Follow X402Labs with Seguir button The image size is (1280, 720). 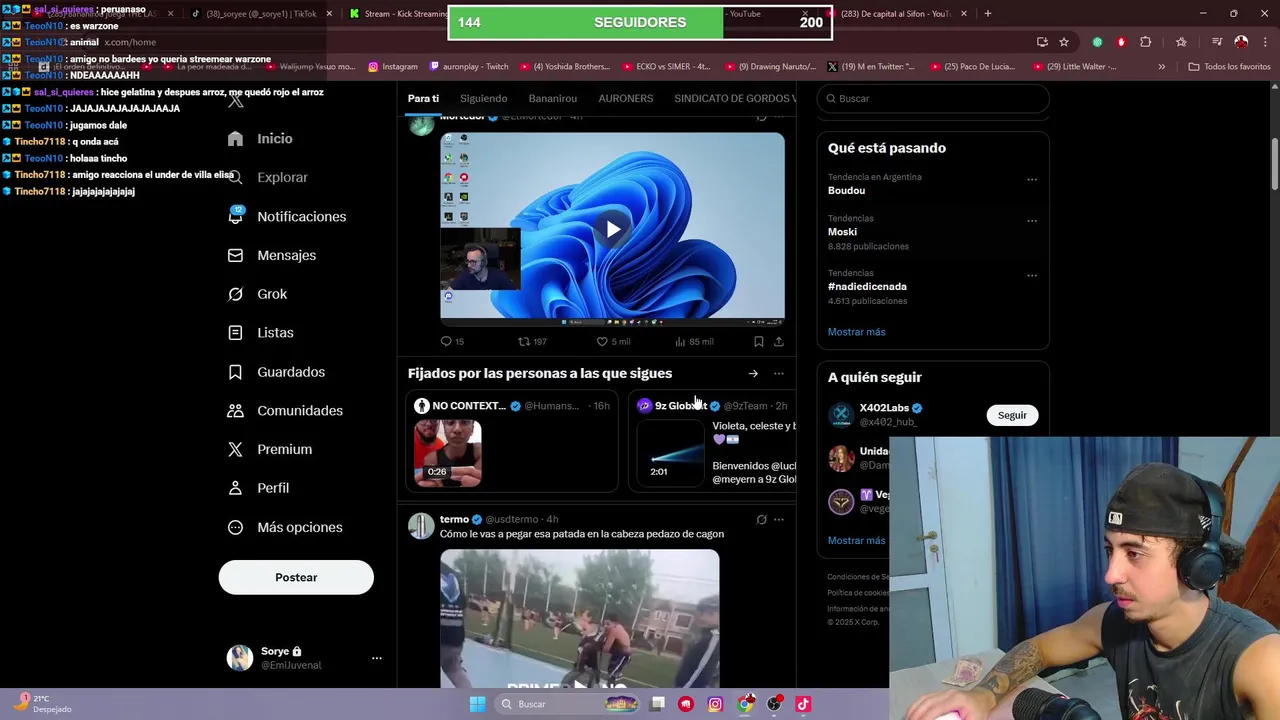click(1012, 415)
